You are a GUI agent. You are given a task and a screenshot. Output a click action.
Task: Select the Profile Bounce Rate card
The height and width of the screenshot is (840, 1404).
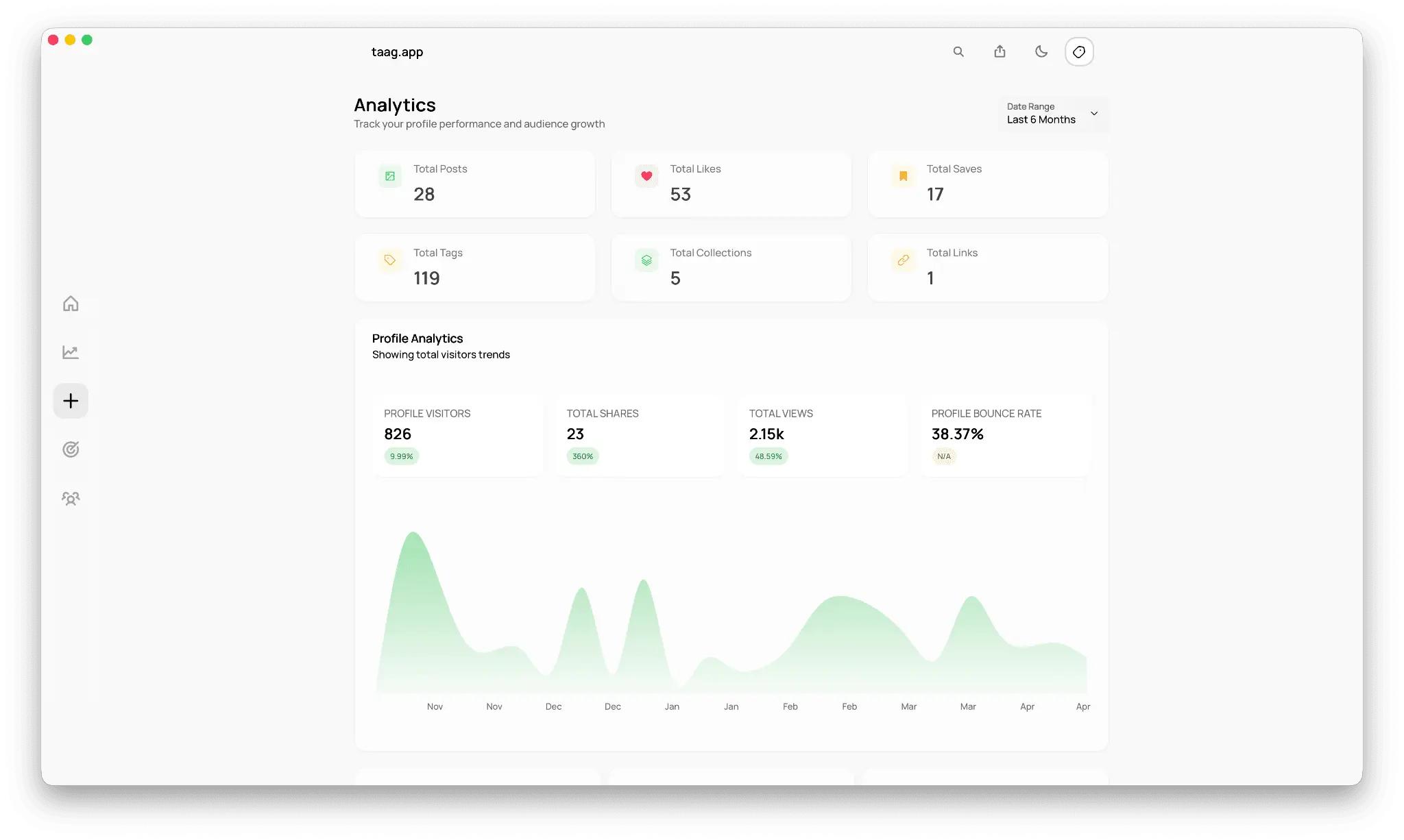pyautogui.click(x=1005, y=435)
